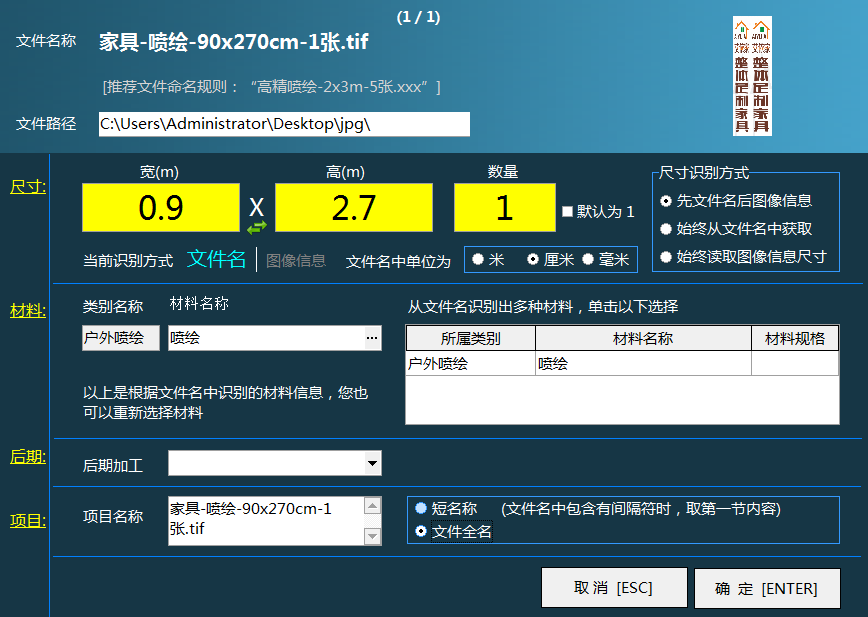Expand the 后期加工 dropdown
Screen dimensions: 868x617
[x=373, y=463]
